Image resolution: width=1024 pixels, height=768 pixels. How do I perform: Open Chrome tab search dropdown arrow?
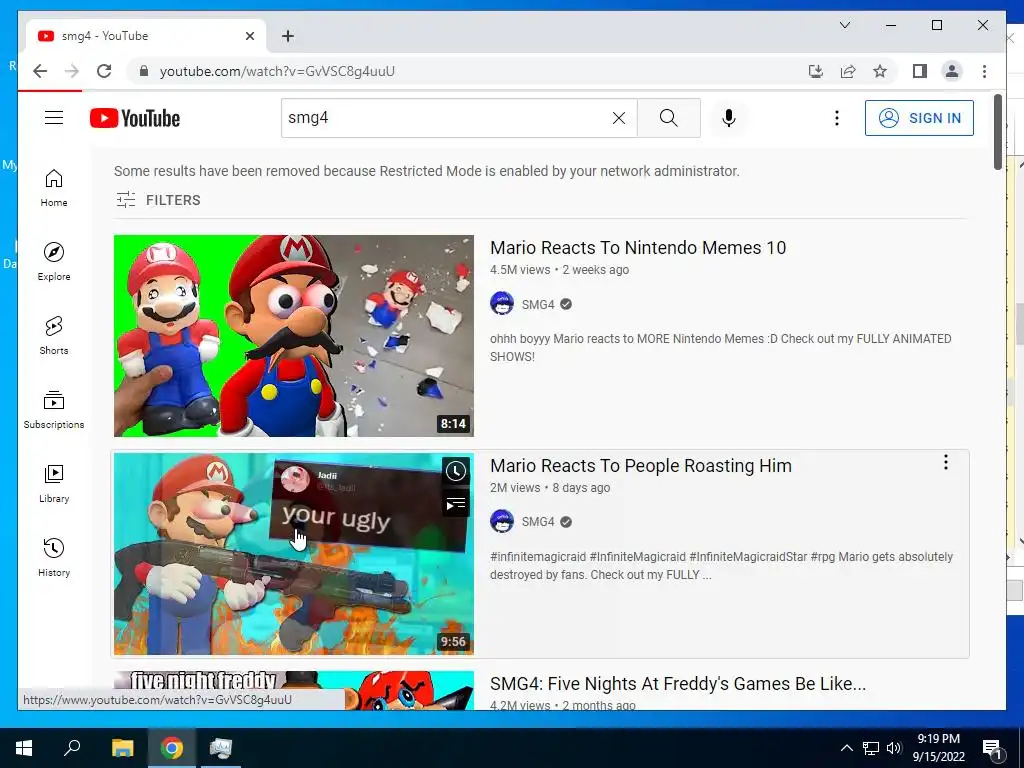click(x=844, y=25)
